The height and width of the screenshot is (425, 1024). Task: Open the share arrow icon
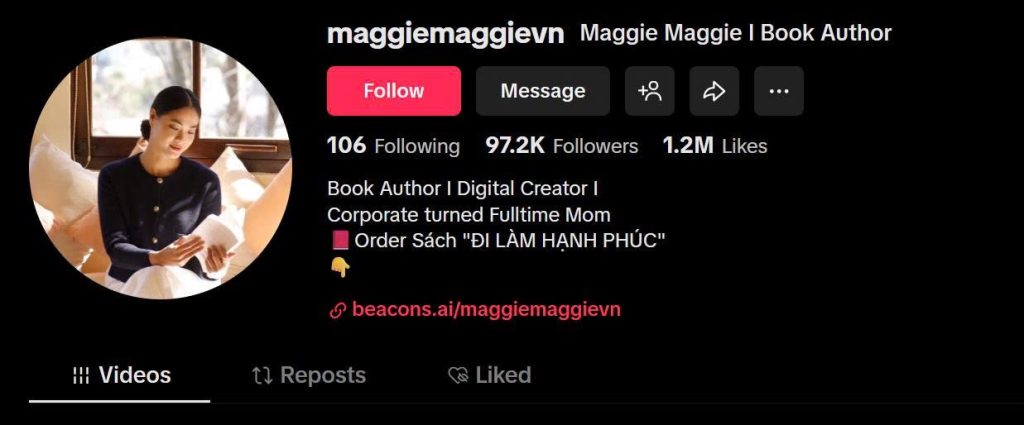point(714,91)
